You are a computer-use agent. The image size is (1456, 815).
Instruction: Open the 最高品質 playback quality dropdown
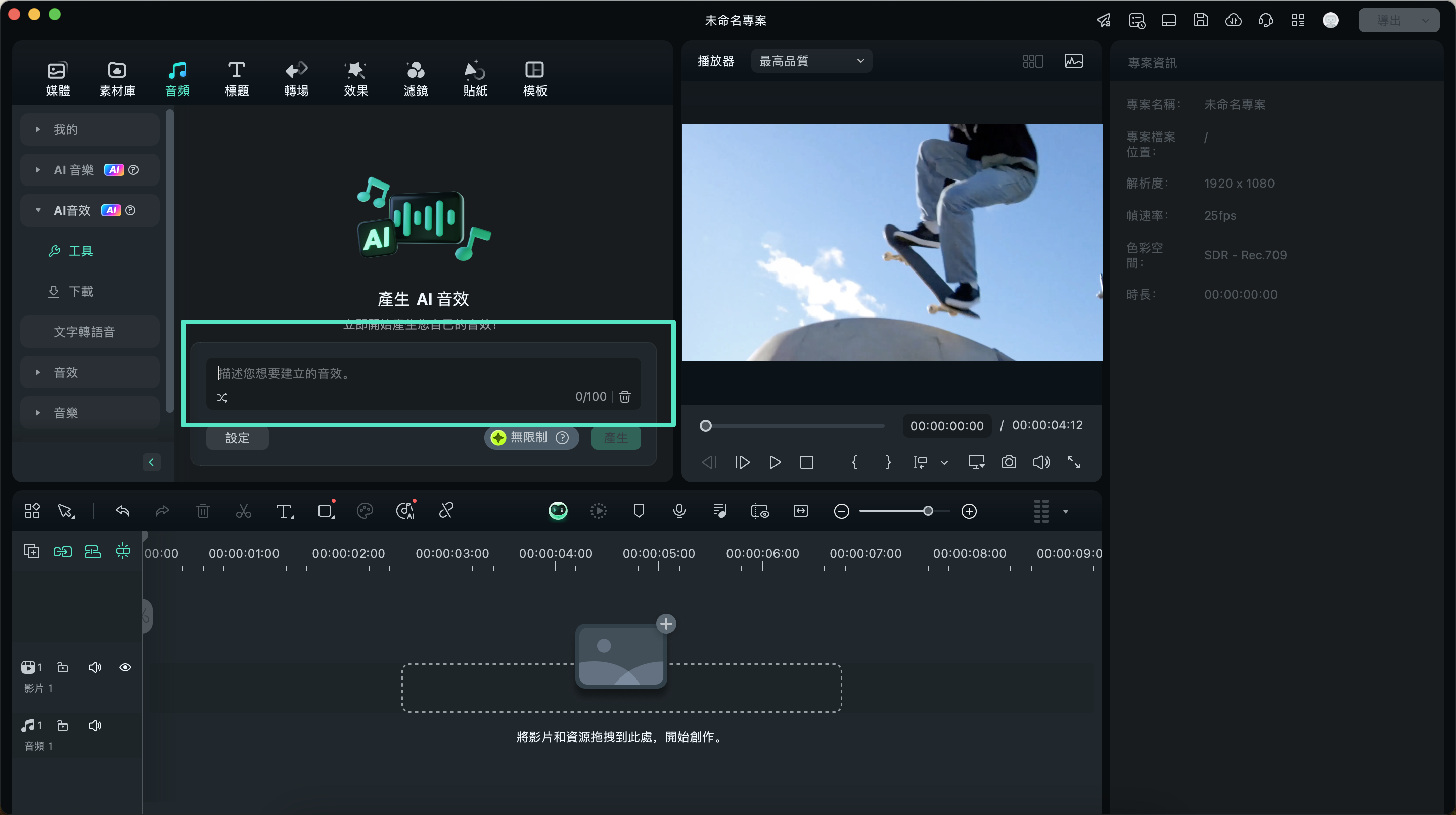811,61
